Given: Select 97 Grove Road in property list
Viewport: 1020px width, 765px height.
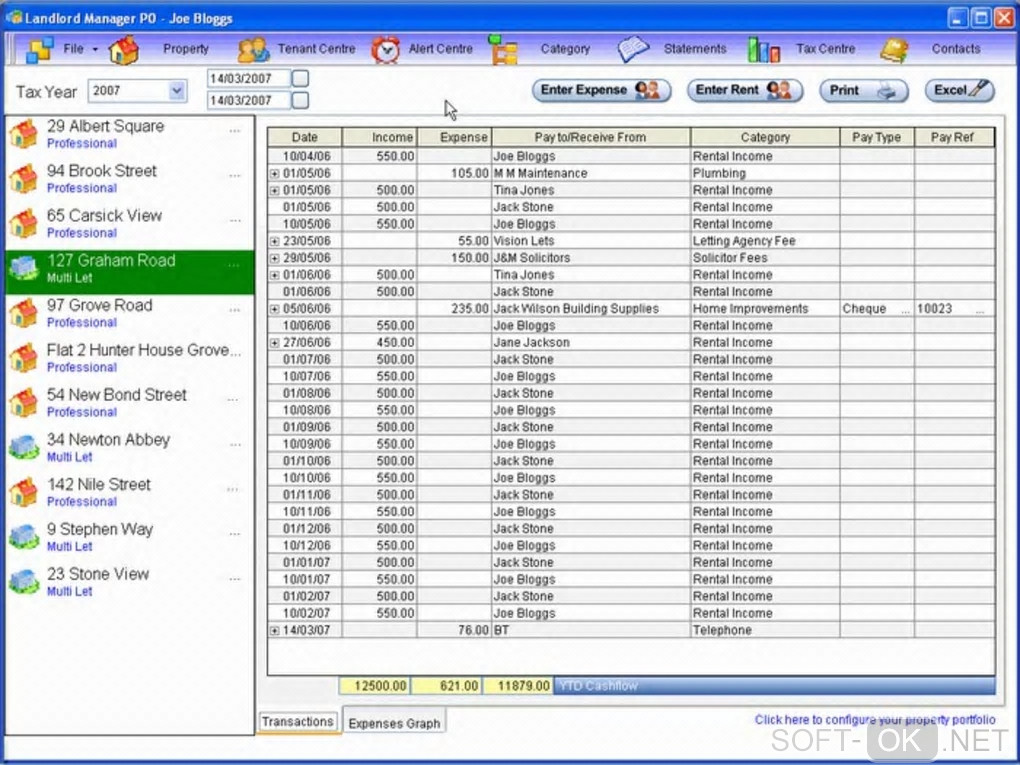Looking at the screenshot, I should (100, 306).
